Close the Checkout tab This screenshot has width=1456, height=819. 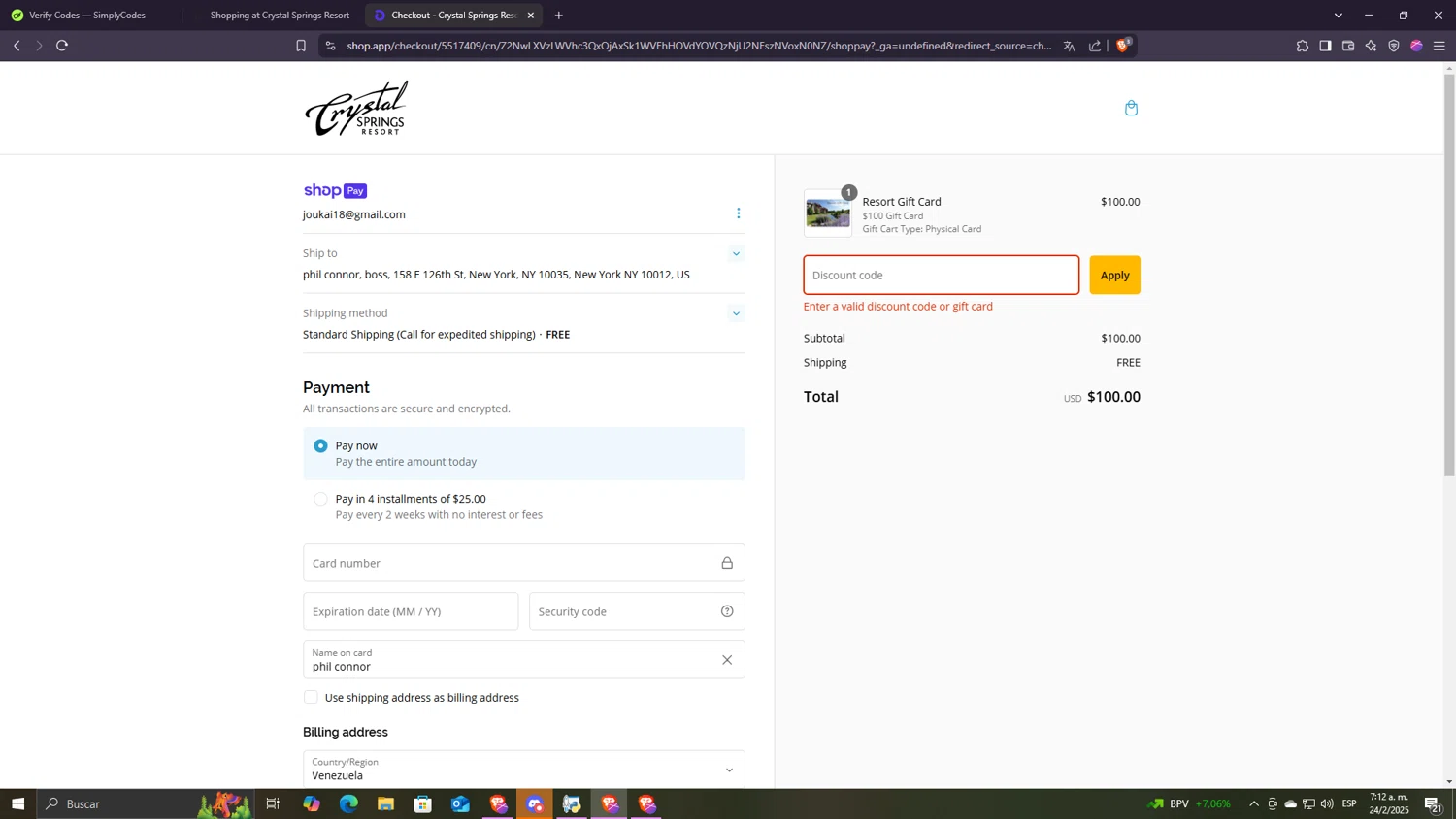pyautogui.click(x=531, y=16)
